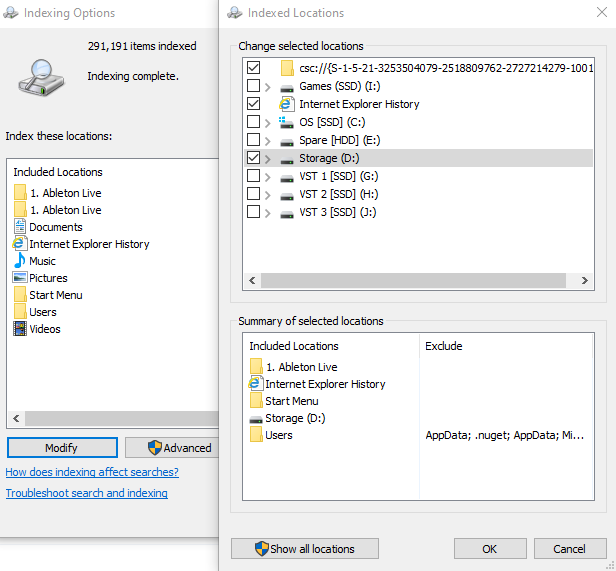Check the VST 2 [SSD] (H:) checkbox
Image resolution: width=616 pixels, height=571 pixels.
pos(253,194)
